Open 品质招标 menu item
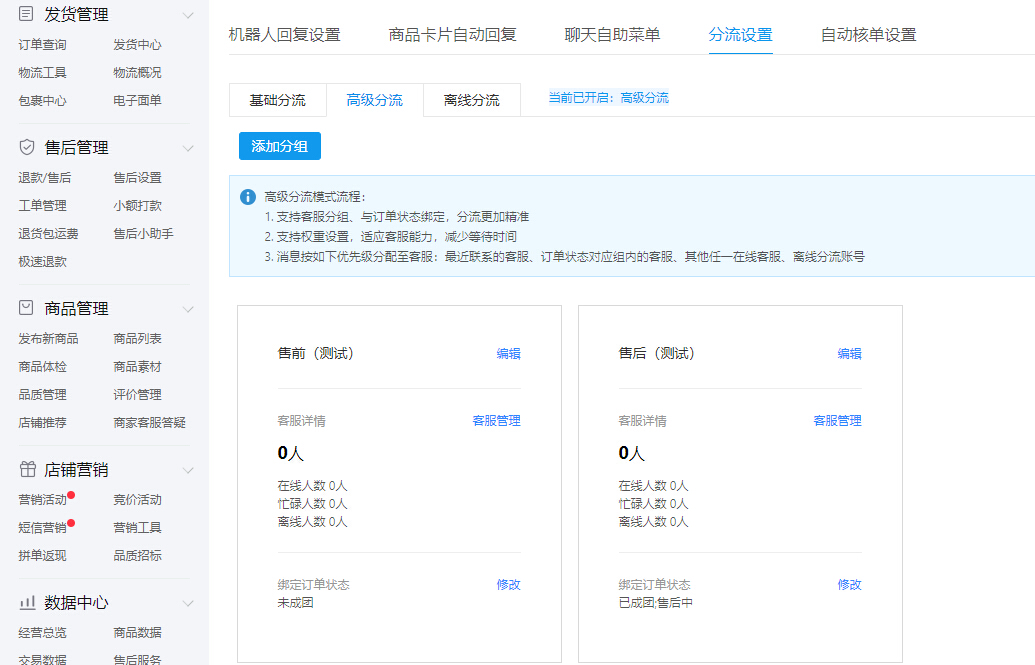1035x665 pixels. [x=137, y=555]
